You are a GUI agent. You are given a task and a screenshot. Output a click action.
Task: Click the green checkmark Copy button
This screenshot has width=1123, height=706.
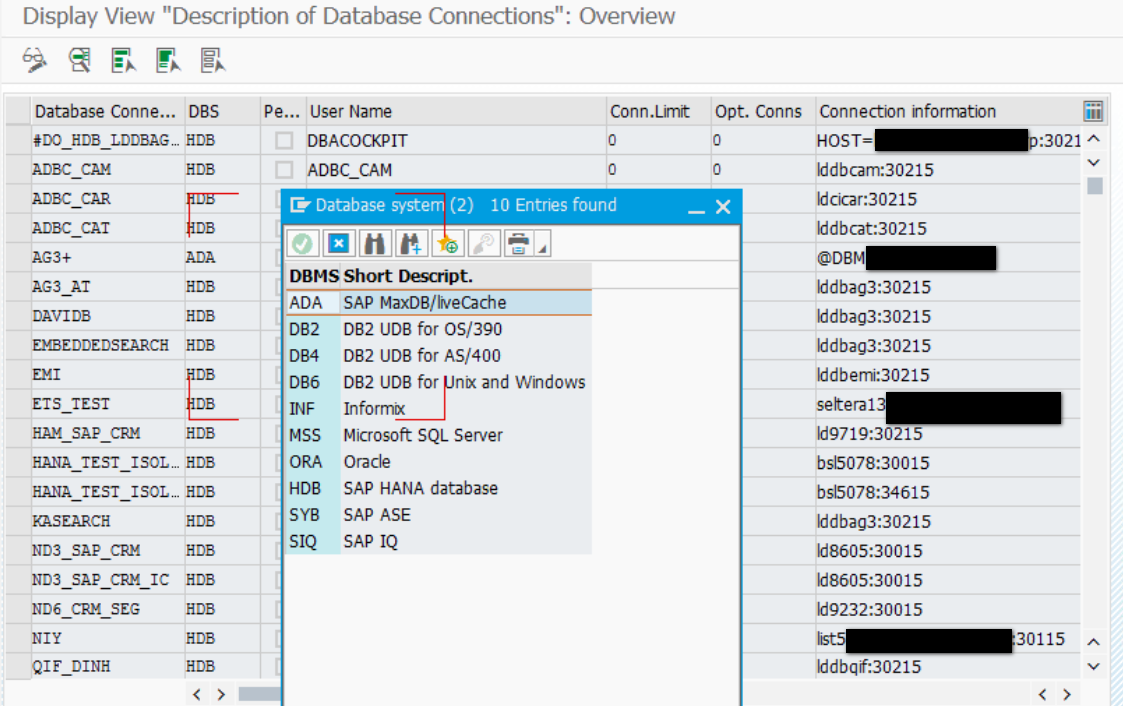pyautogui.click(x=303, y=243)
